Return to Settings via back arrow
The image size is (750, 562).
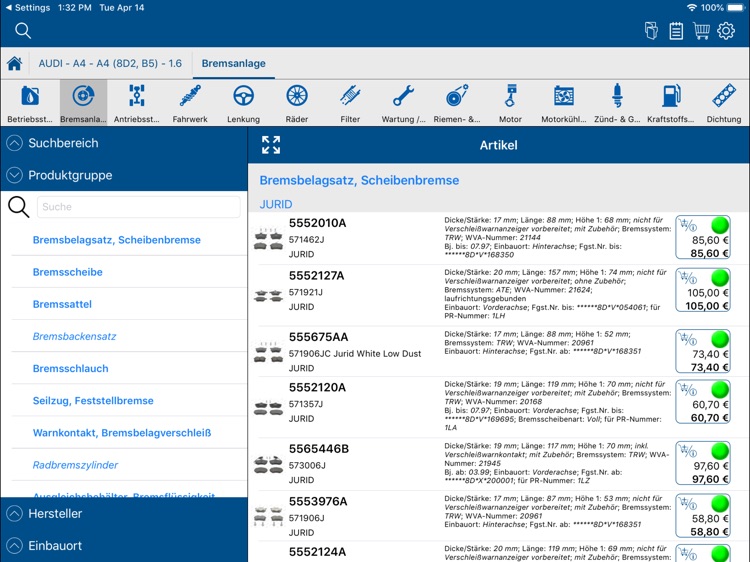(27, 8)
